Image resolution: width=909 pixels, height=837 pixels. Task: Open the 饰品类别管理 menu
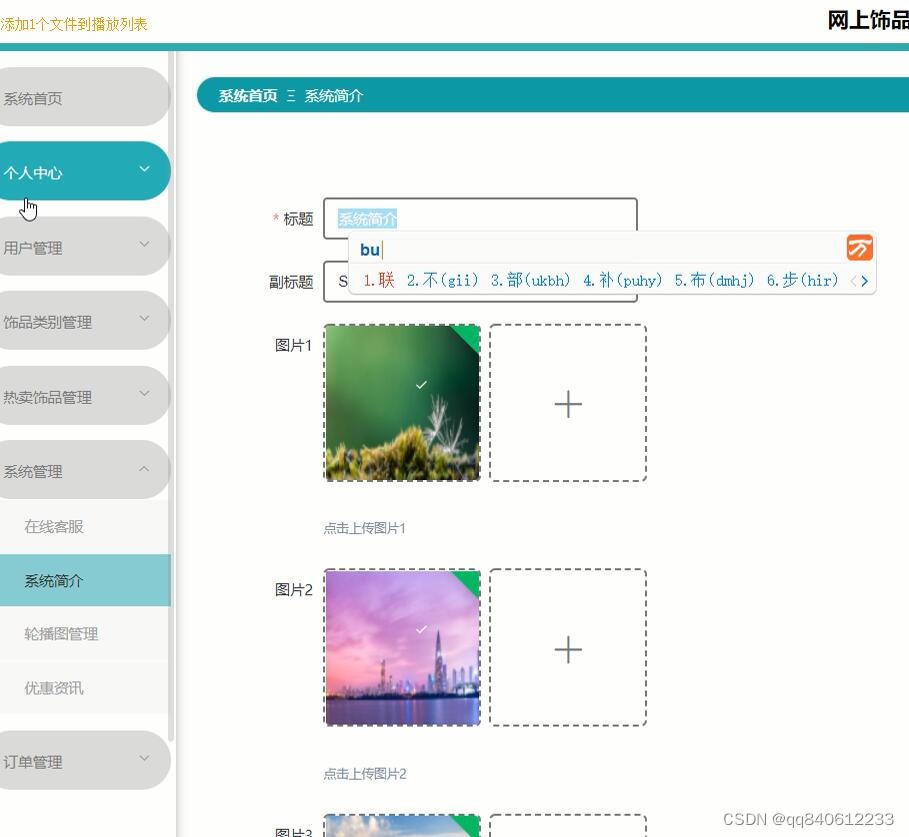(x=83, y=321)
